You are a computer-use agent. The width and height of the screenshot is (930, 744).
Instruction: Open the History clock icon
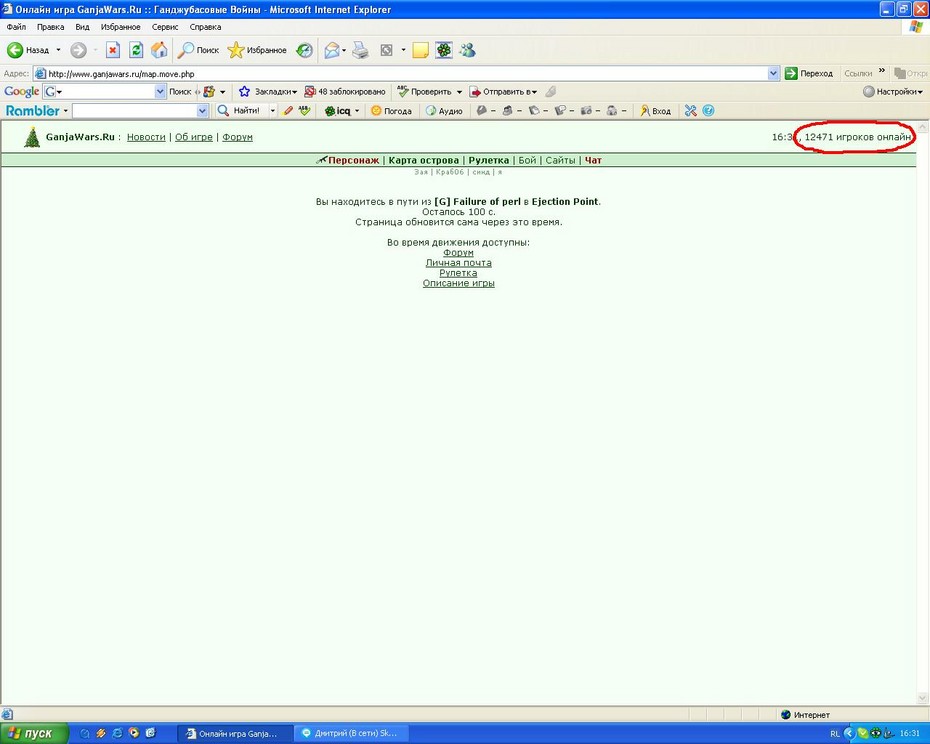tap(304, 50)
